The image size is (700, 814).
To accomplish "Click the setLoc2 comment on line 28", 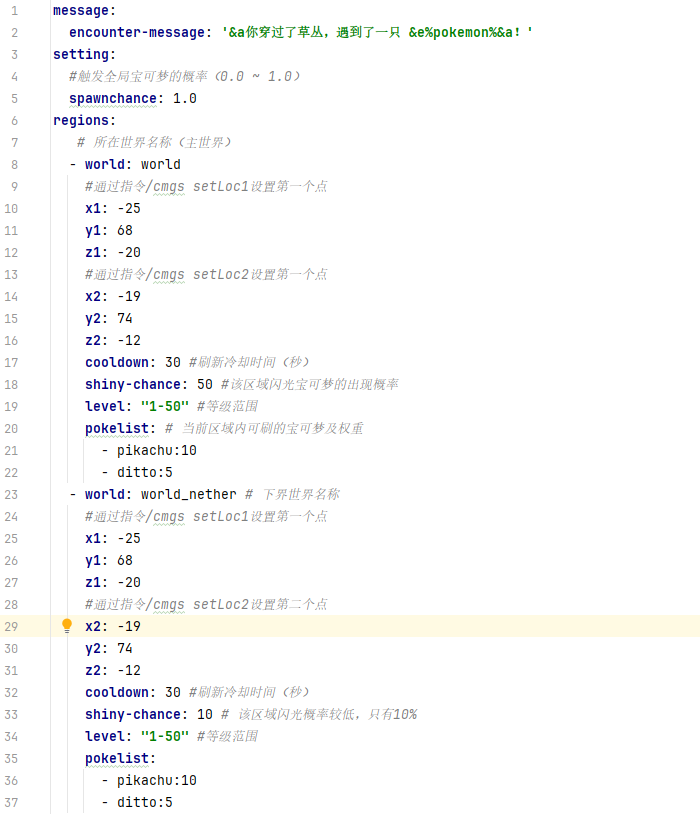I will 206,604.
